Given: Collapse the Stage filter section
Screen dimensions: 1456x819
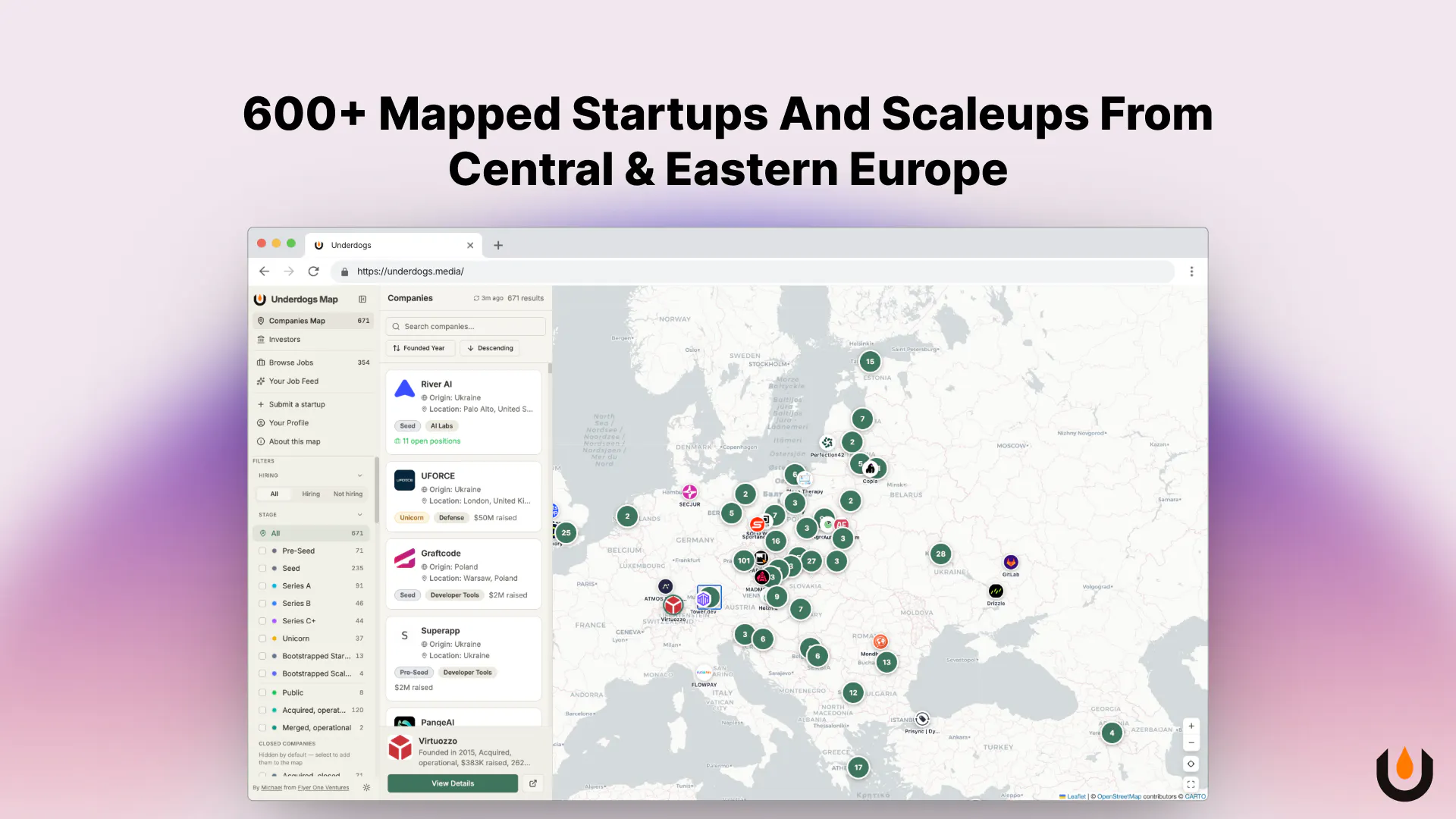Looking at the screenshot, I should [x=359, y=515].
